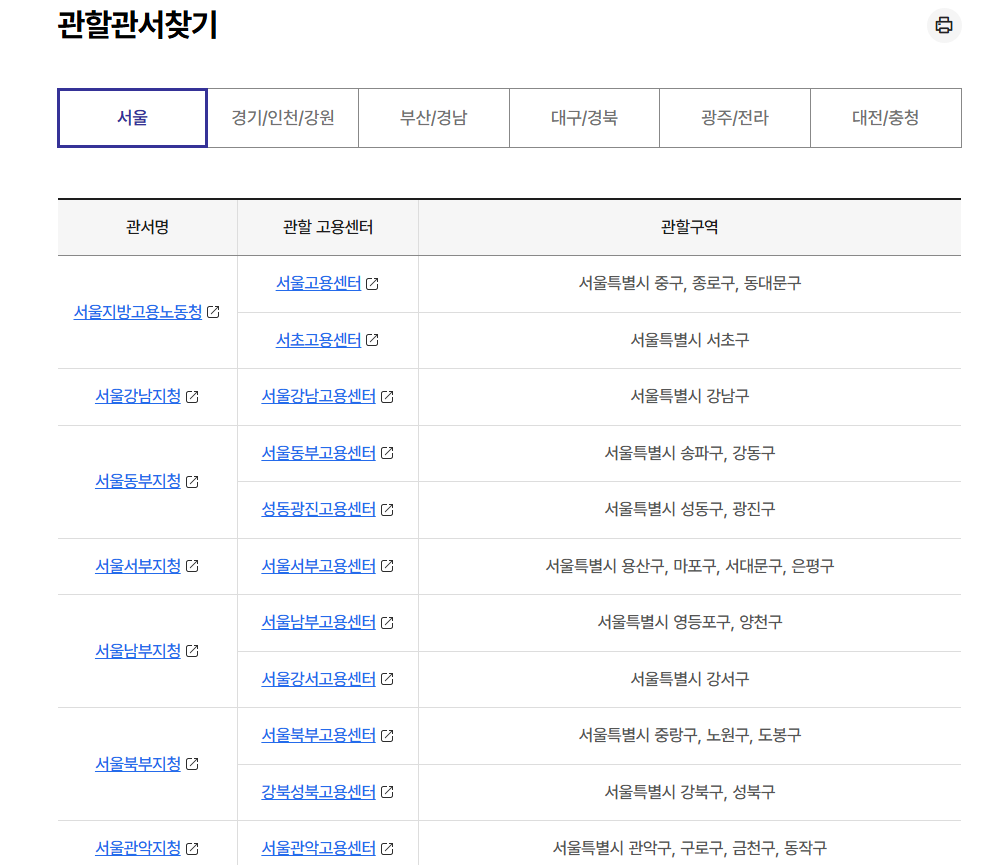Select the 서울 tab
997x865 pixels.
click(x=131, y=117)
